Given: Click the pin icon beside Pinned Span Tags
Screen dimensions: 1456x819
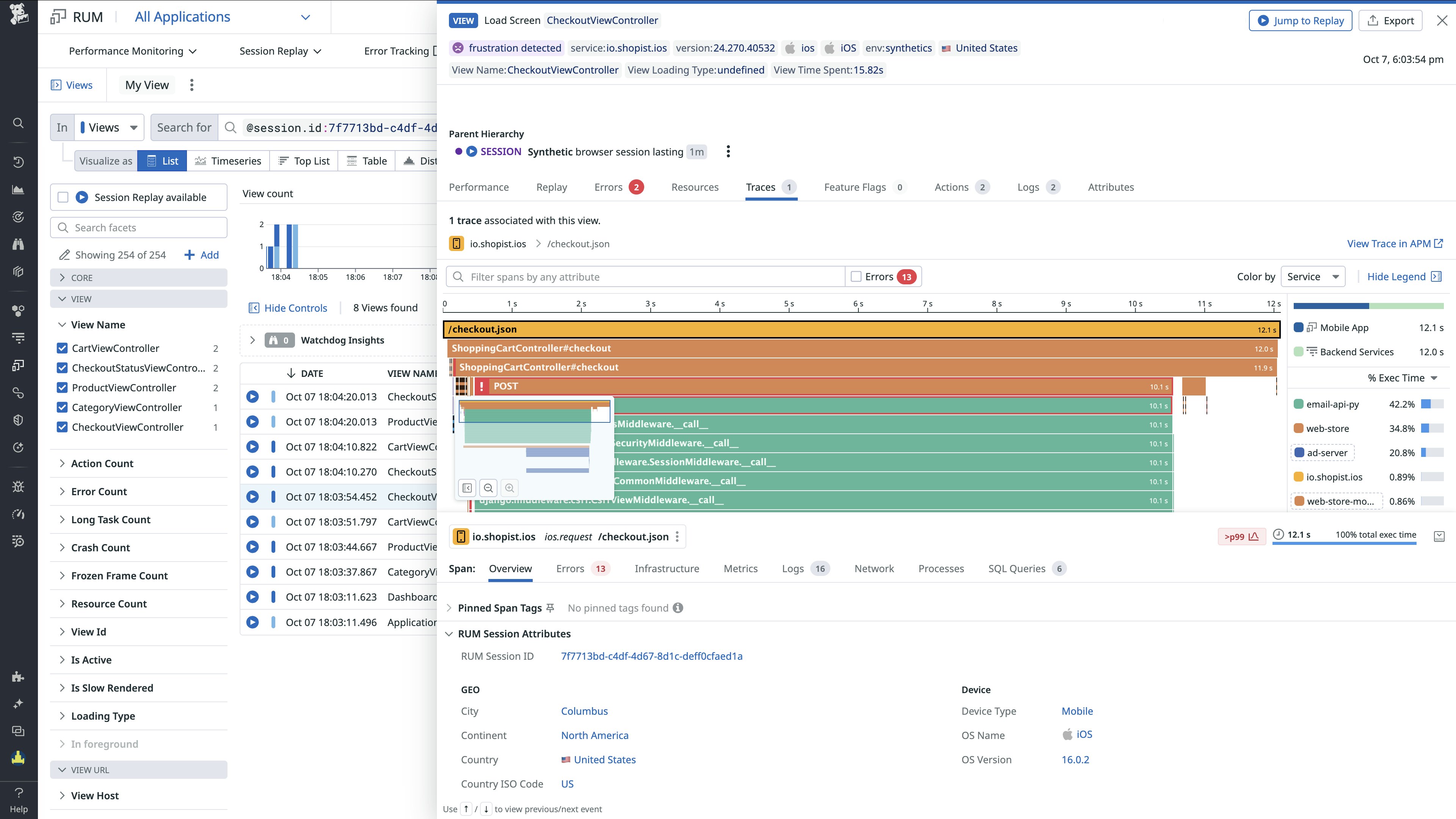Looking at the screenshot, I should 550,607.
